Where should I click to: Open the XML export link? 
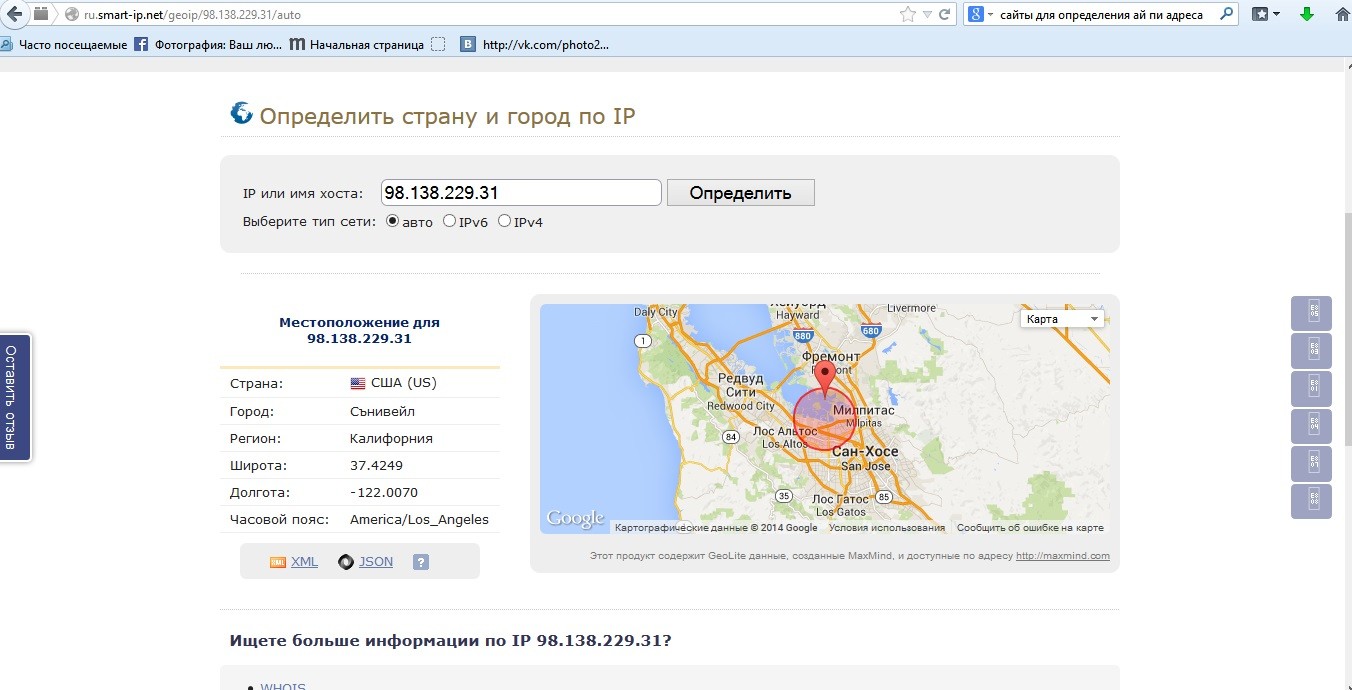[x=304, y=562]
